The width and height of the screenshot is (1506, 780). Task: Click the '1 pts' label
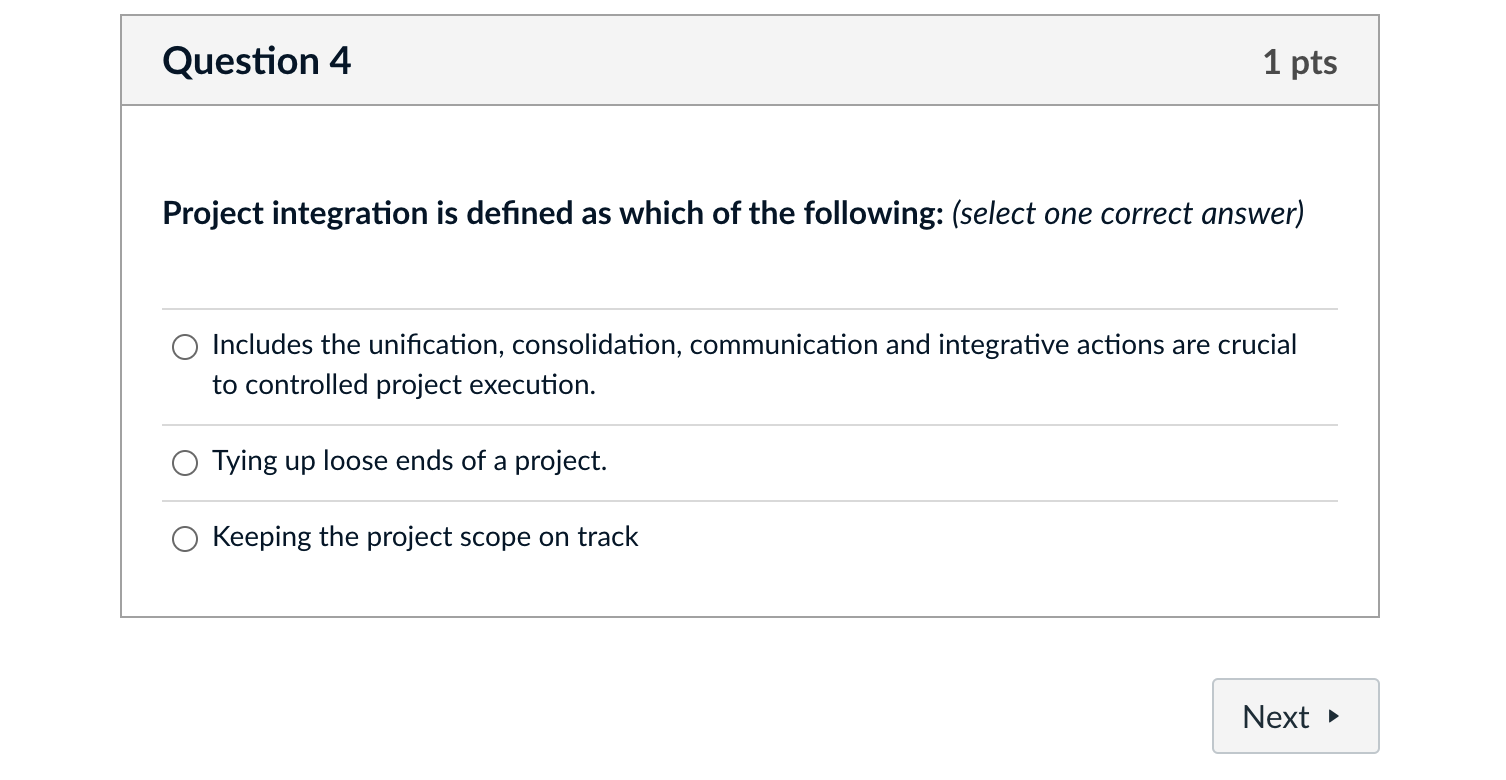click(1300, 61)
